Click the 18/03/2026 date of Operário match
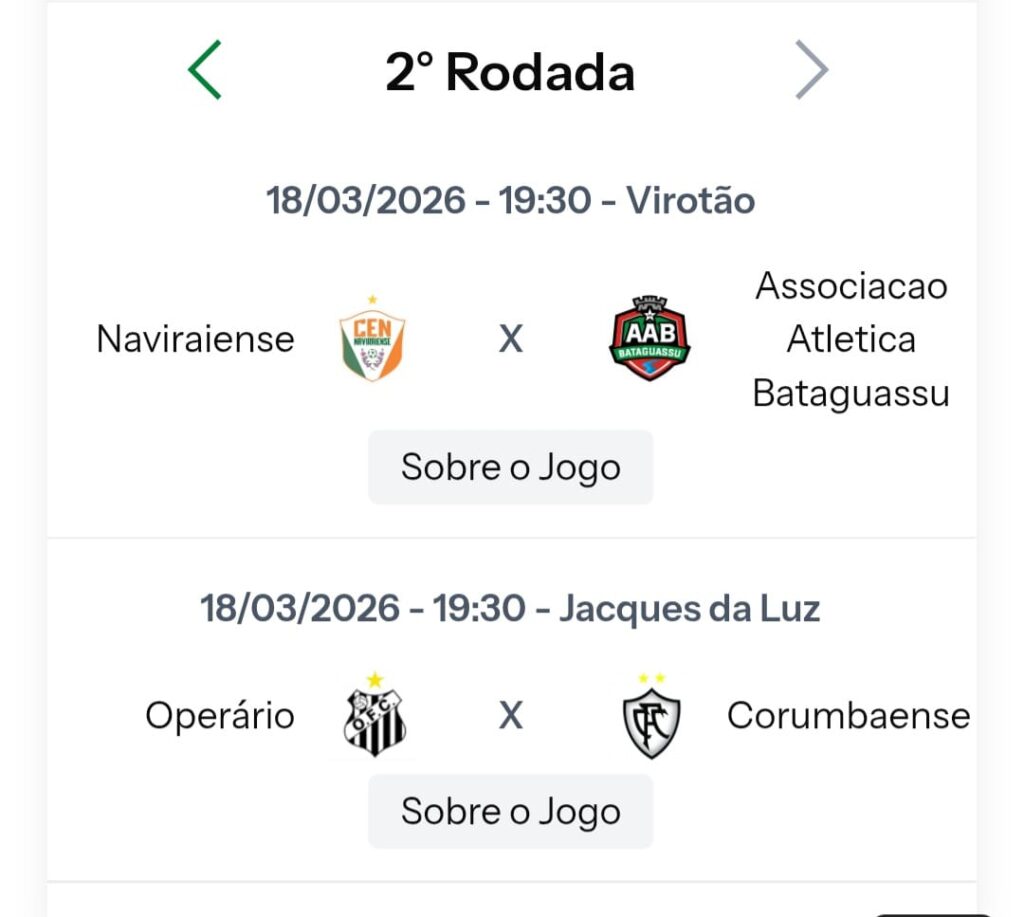 pos(300,608)
